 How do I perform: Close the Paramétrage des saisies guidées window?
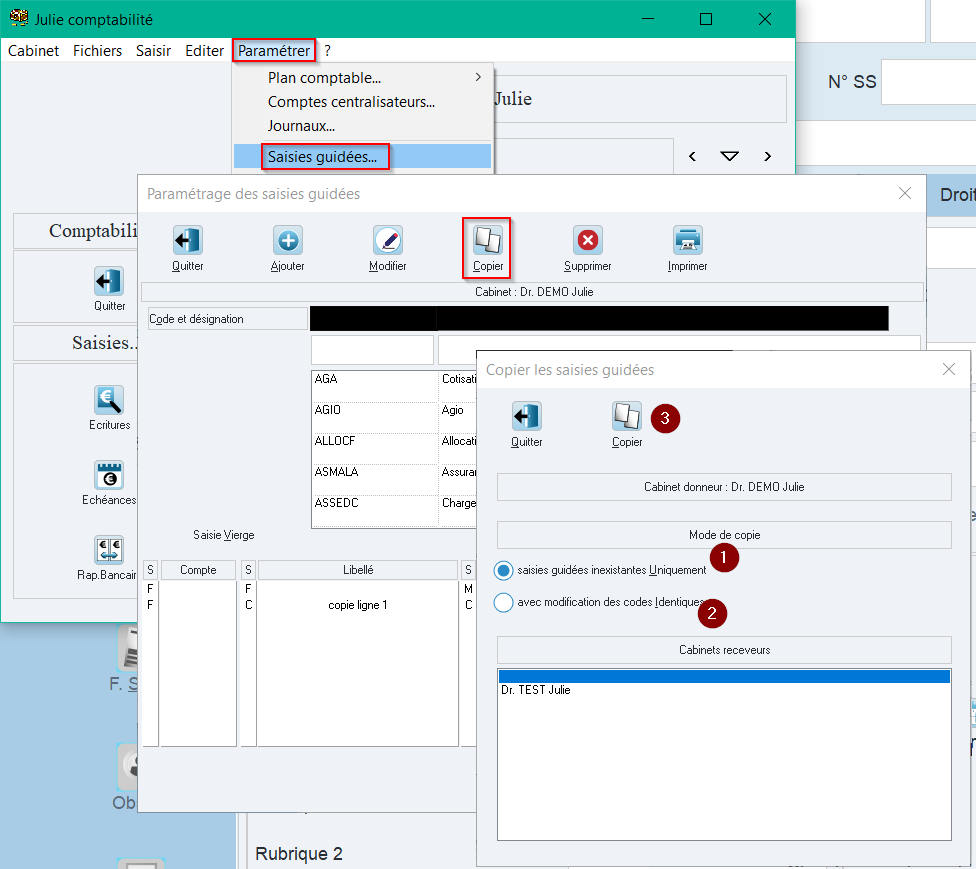(x=905, y=194)
